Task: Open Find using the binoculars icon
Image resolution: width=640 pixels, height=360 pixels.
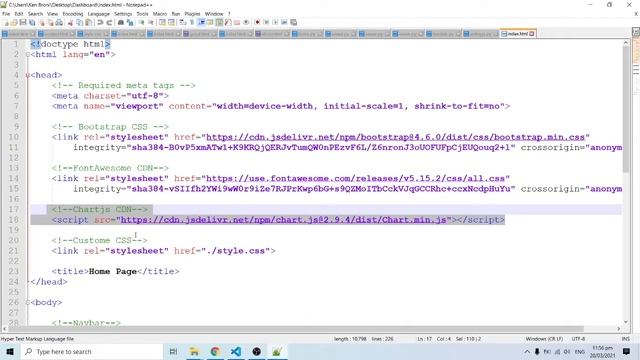Action: (121, 22)
